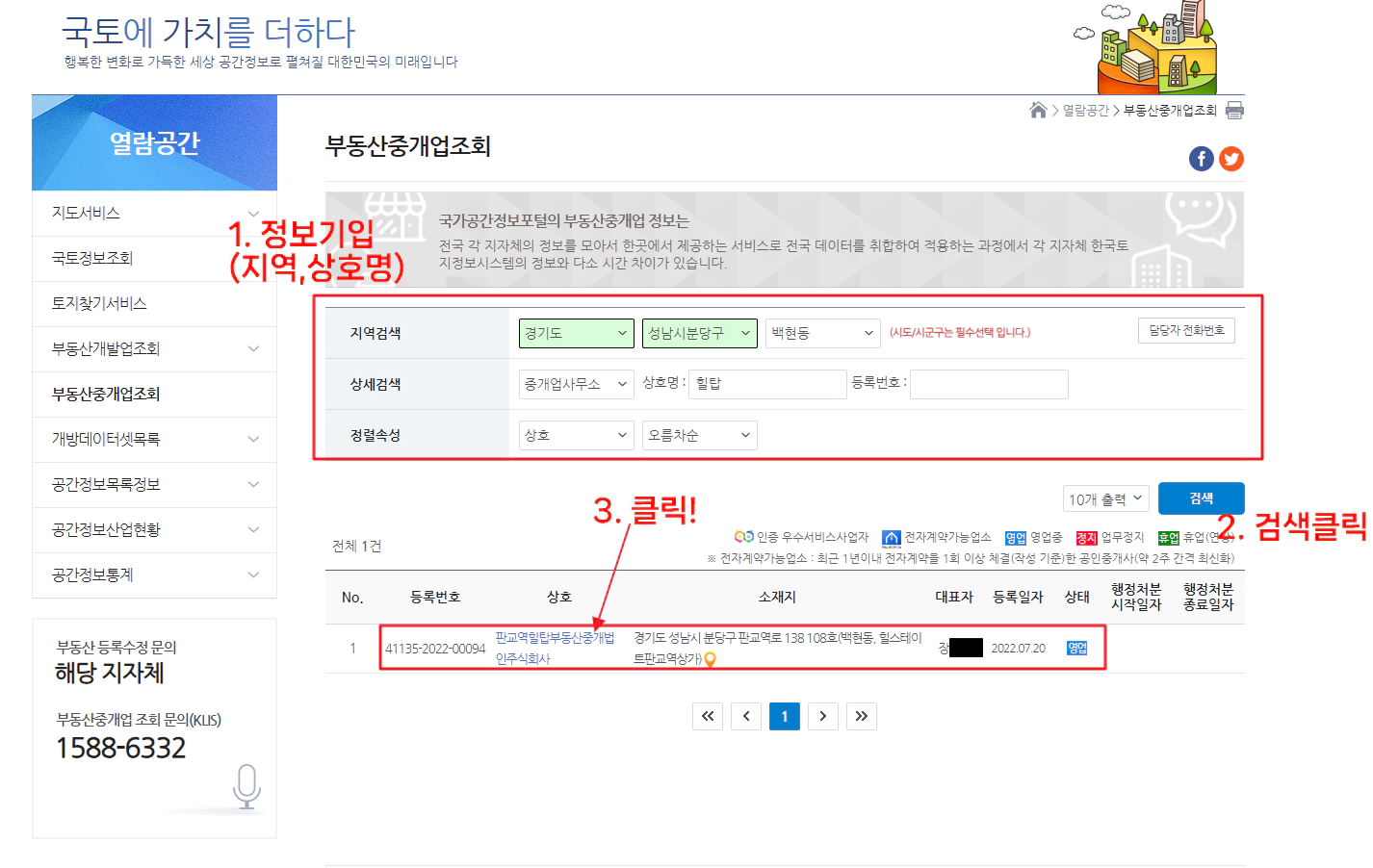1373x868 pixels.
Task: Open the 경기도 region dropdown
Action: tap(576, 332)
